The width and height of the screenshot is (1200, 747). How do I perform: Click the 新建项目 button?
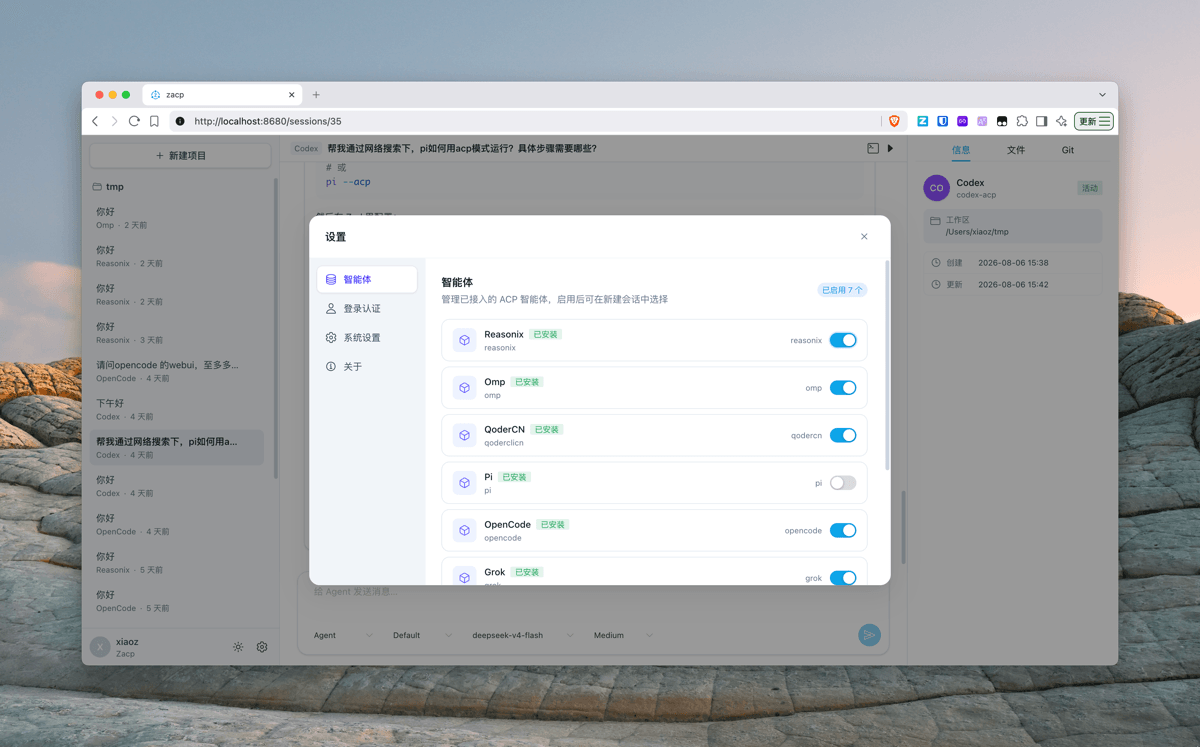[x=180, y=156]
